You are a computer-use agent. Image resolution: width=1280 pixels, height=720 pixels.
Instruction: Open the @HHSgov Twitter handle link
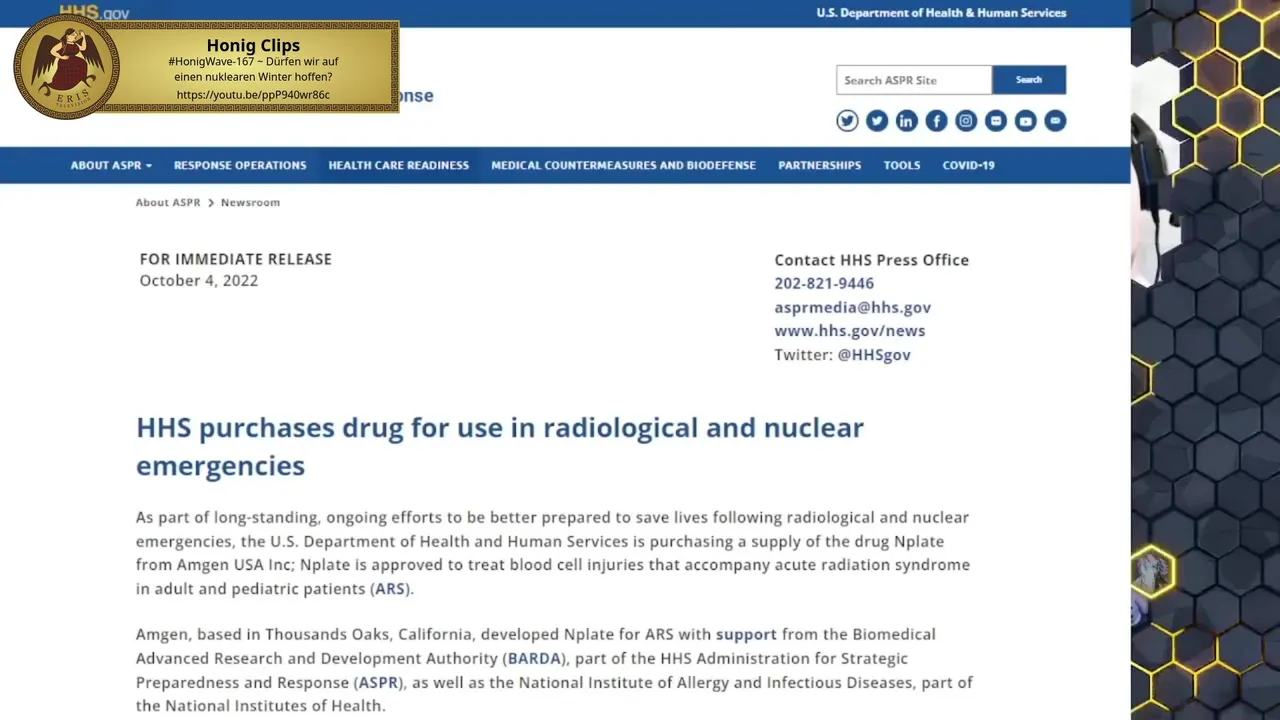(874, 355)
